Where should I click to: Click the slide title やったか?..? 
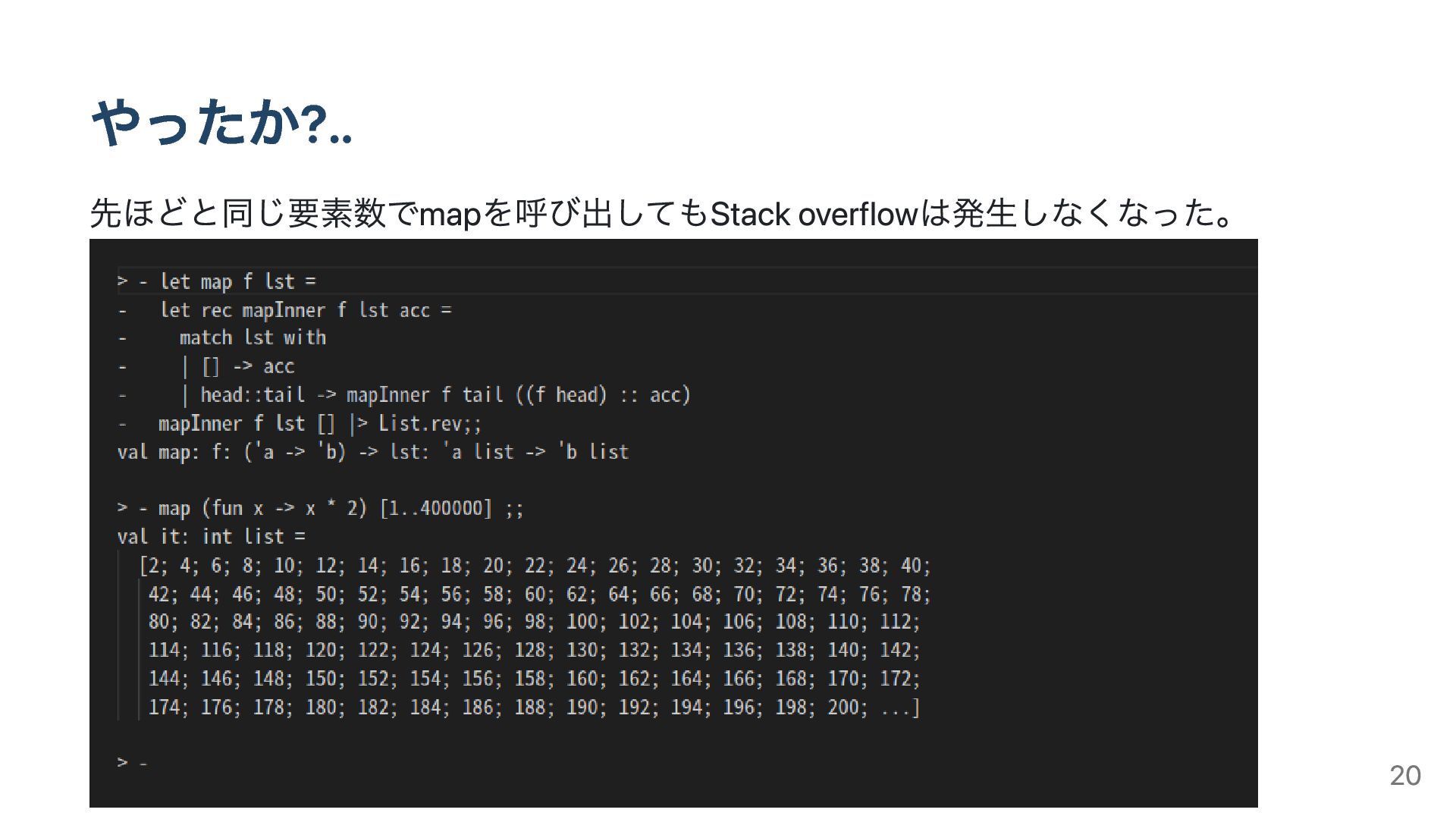click(221, 124)
